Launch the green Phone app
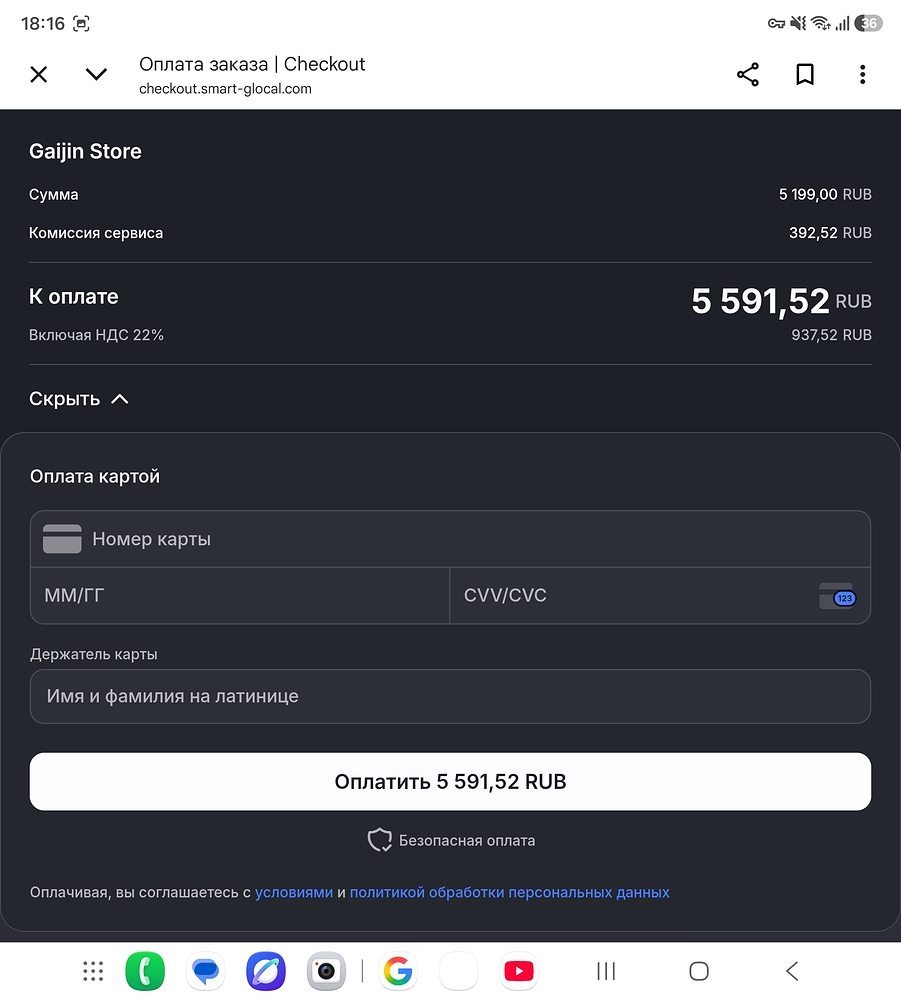 [x=145, y=971]
